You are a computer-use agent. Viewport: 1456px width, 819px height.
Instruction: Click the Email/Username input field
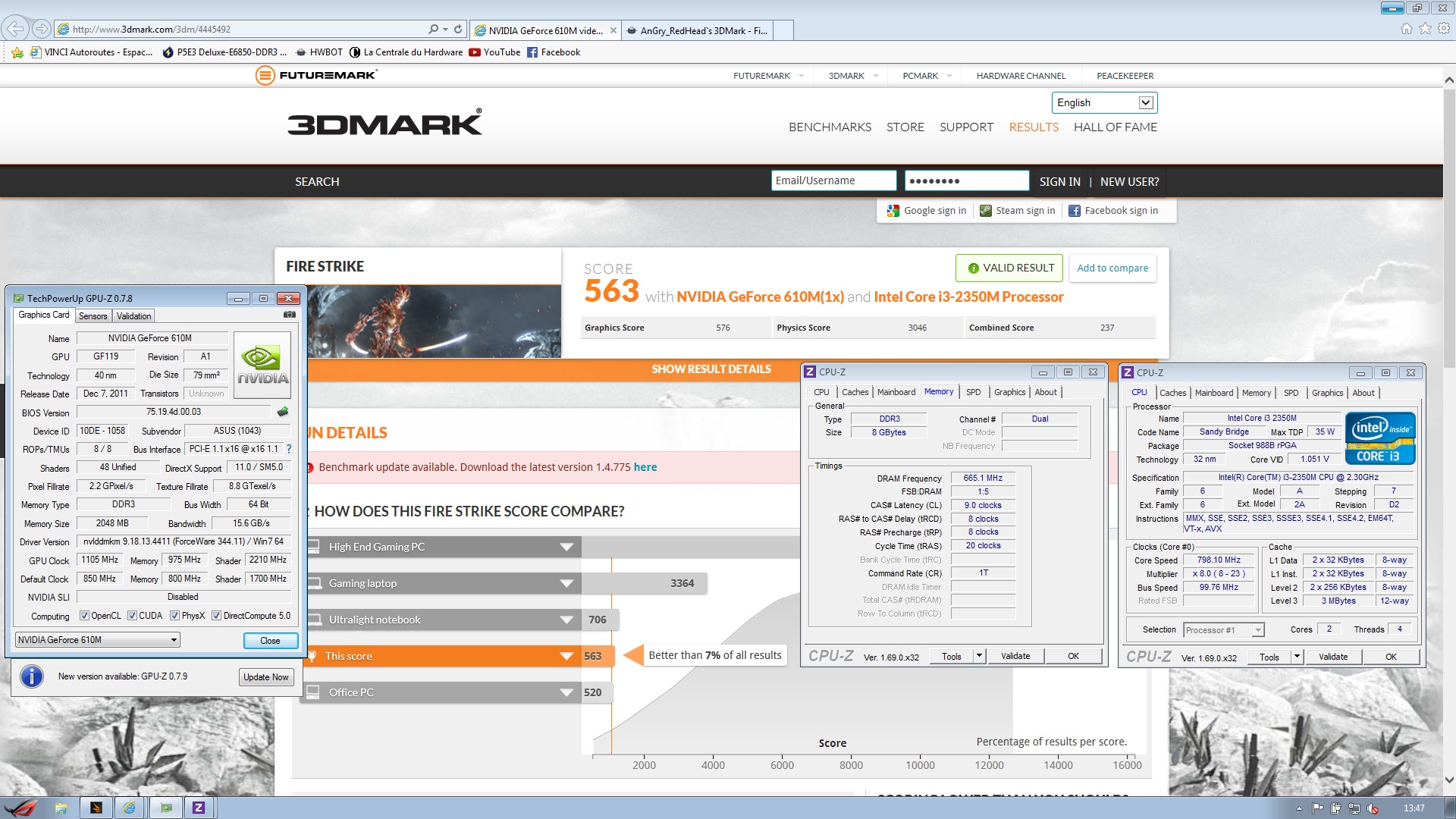point(833,180)
